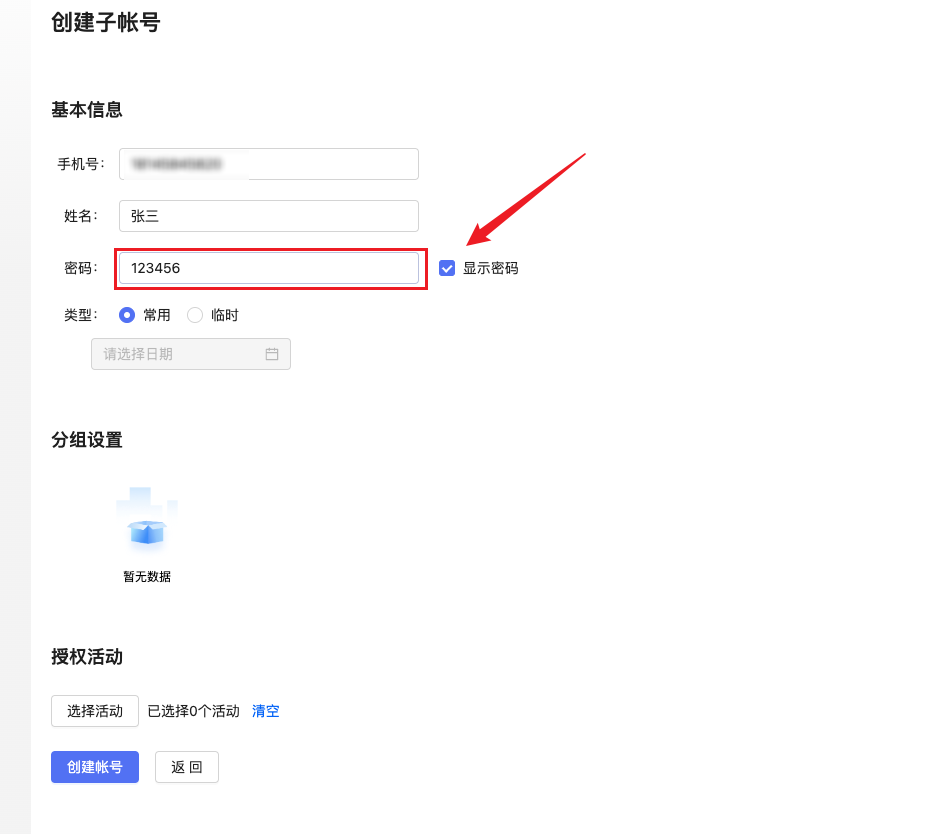
Task: Click the 基本信息 section heading
Action: click(x=87, y=110)
